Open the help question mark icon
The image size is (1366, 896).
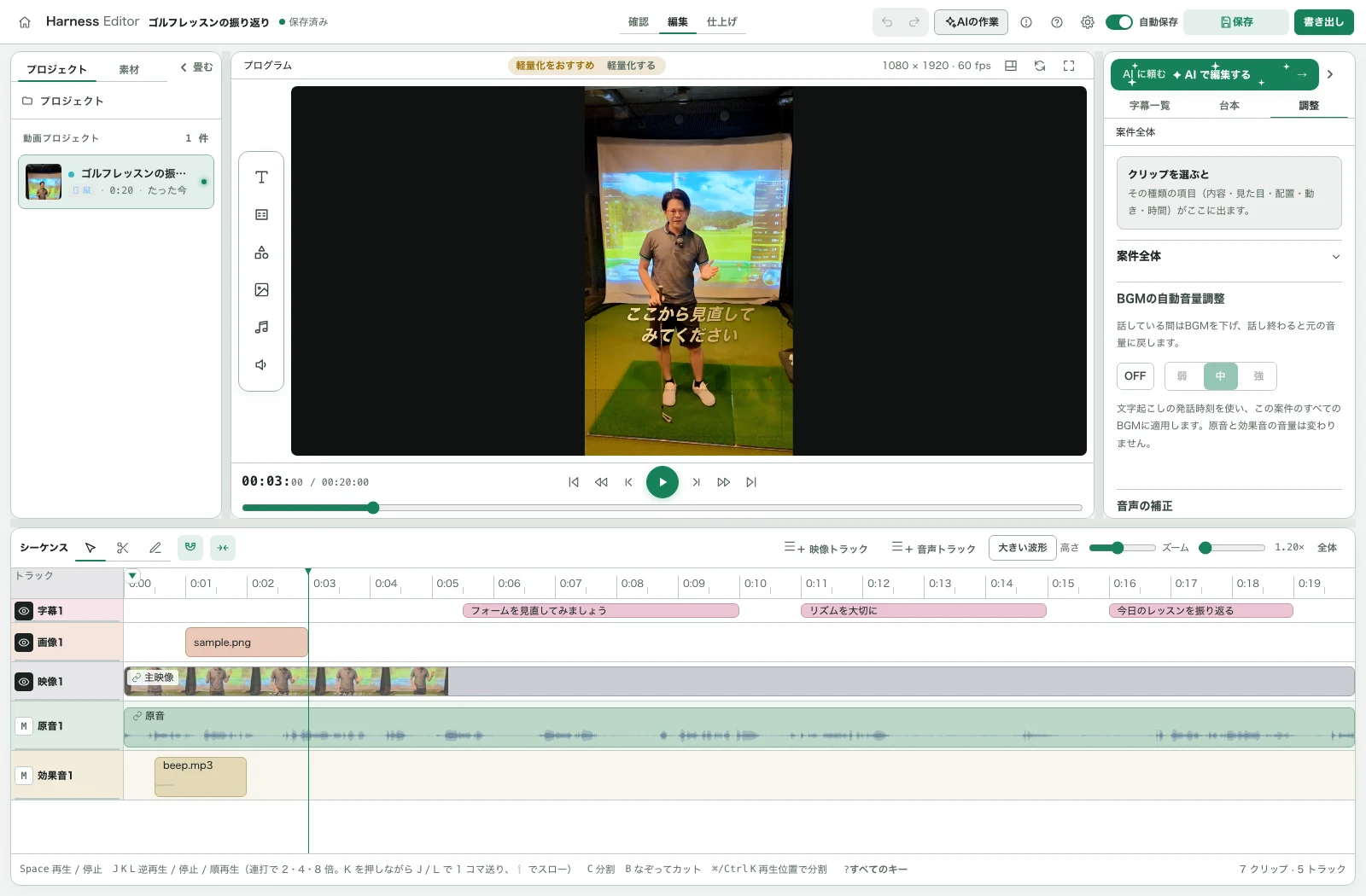pos(1057,22)
